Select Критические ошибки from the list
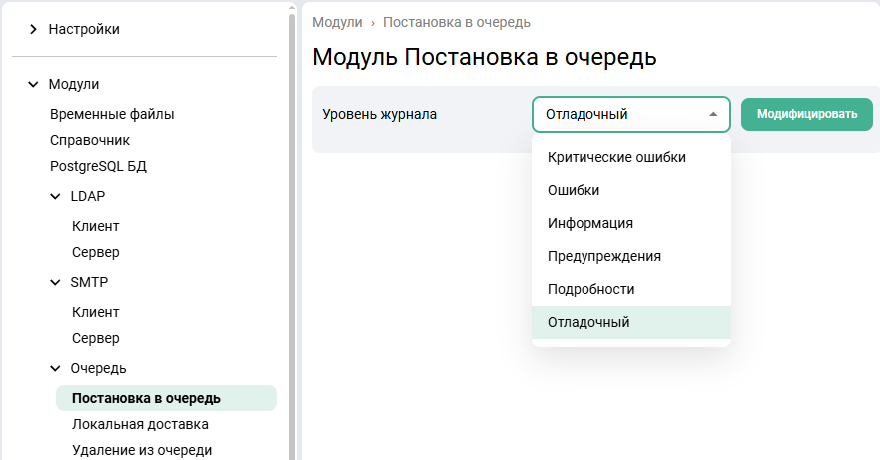Image resolution: width=880 pixels, height=460 pixels. point(616,157)
